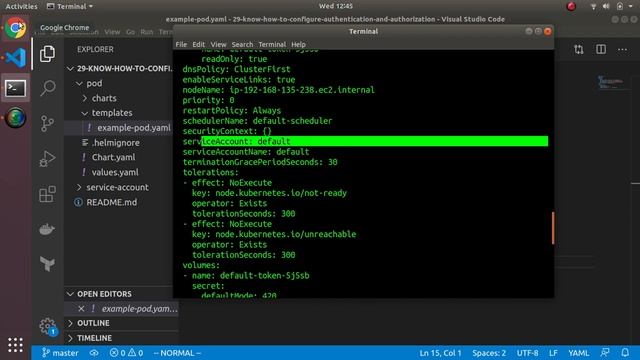Viewport: 640px width, 360px height.
Task: Open Help menu in Terminal window
Action: point(298,44)
